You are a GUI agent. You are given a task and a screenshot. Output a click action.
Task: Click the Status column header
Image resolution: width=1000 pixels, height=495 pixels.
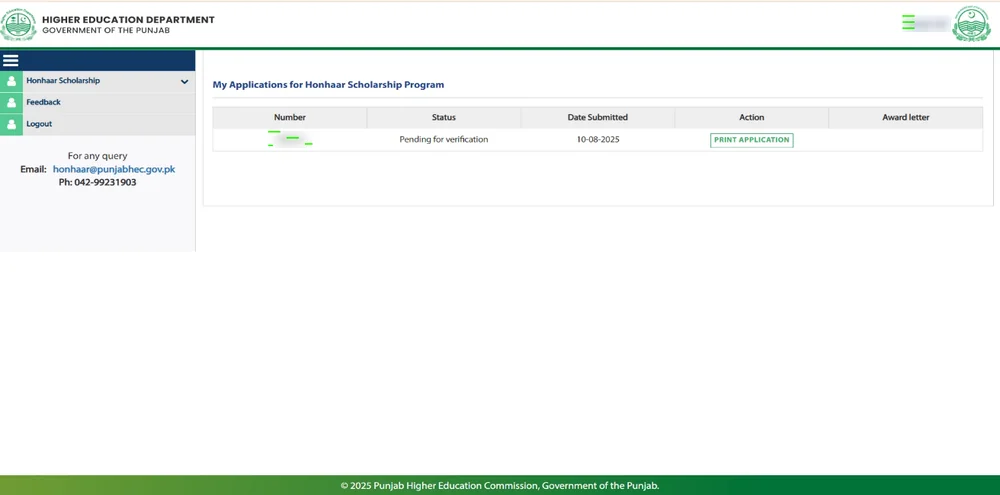point(444,117)
